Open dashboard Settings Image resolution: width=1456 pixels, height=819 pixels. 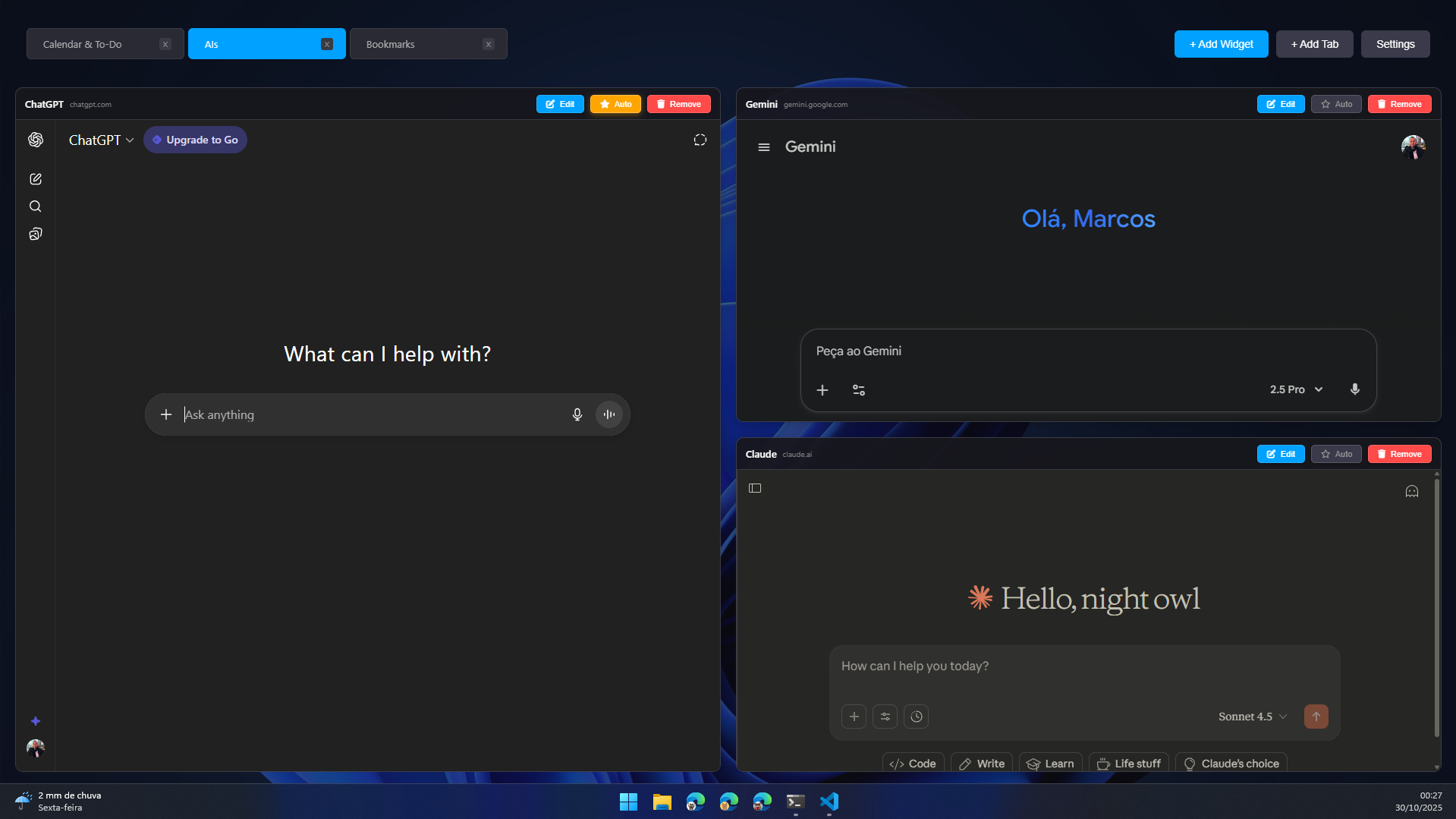tap(1395, 44)
